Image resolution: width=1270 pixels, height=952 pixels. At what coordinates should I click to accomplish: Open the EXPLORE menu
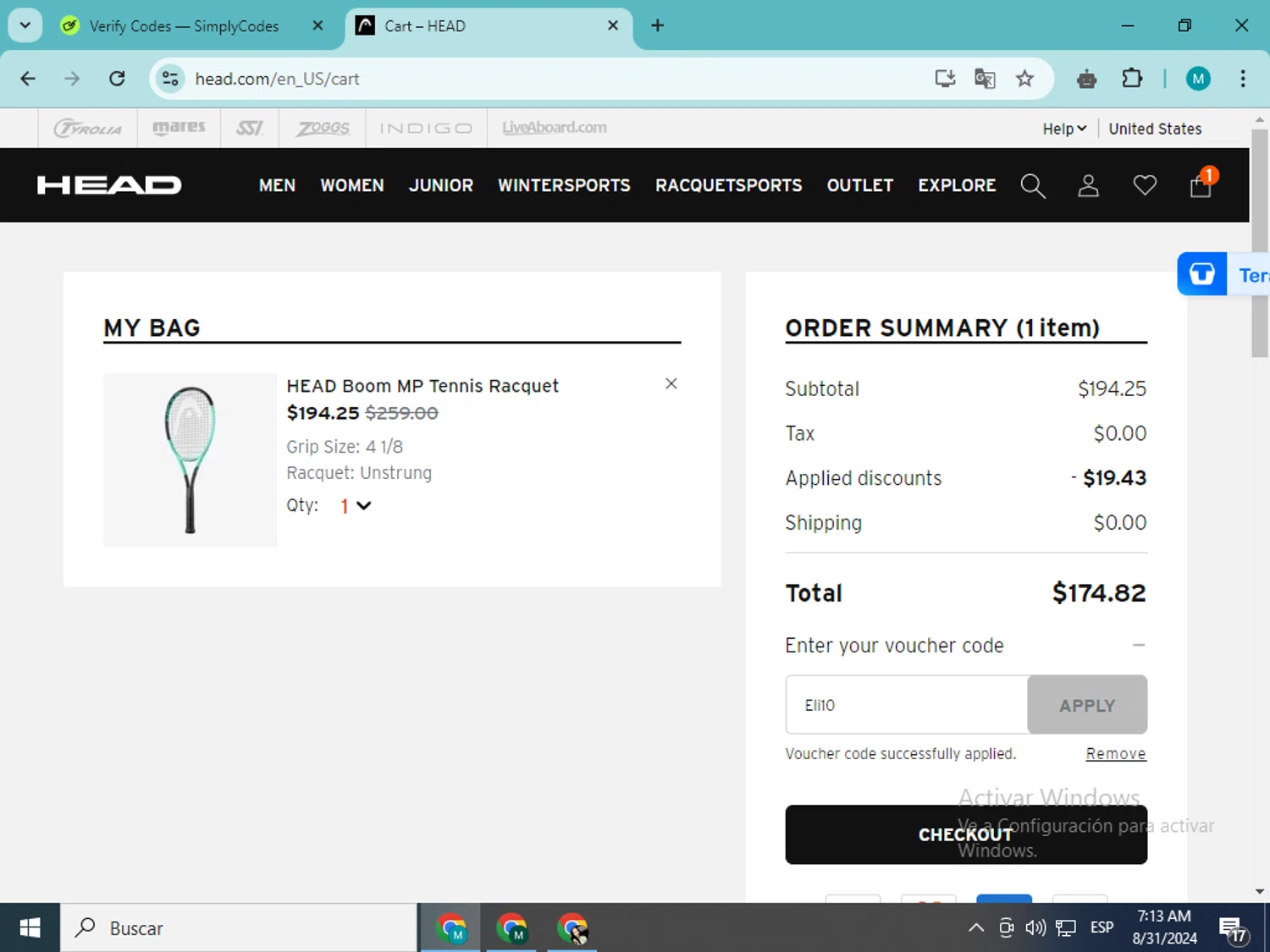point(958,185)
